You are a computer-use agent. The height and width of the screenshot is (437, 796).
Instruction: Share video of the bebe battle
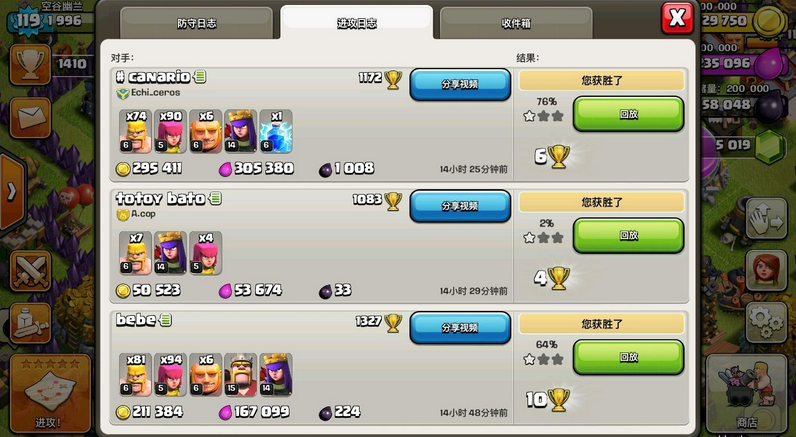(x=460, y=328)
